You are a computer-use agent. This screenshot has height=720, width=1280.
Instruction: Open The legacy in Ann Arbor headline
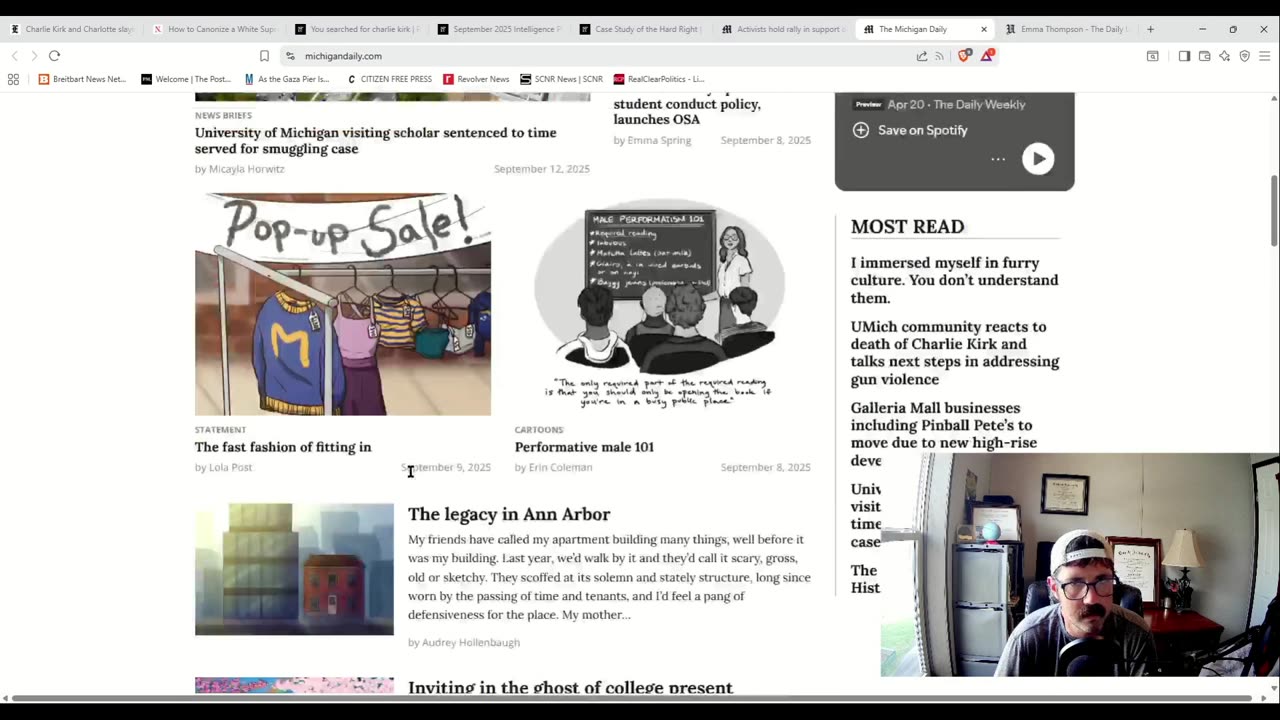pyautogui.click(x=509, y=514)
